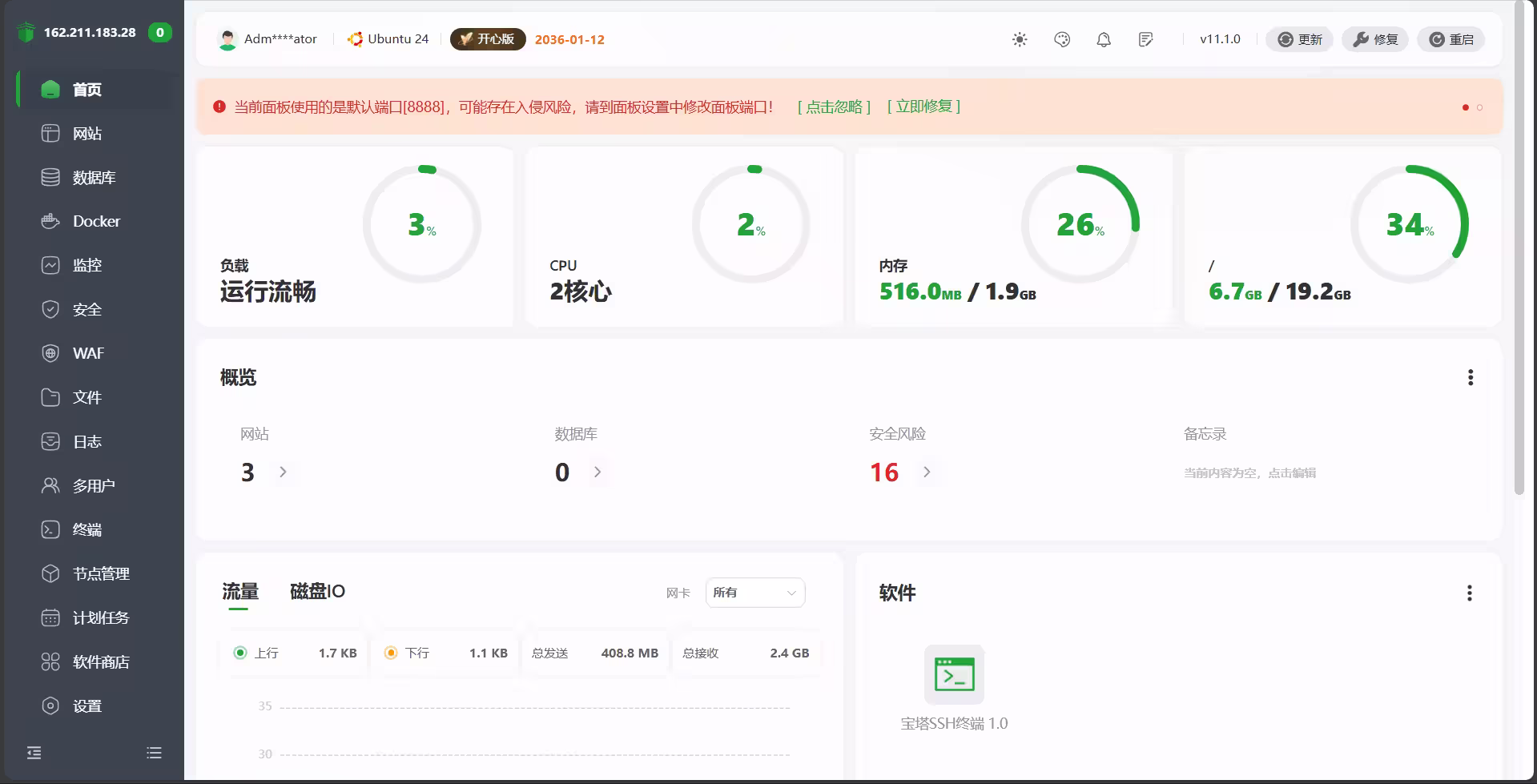Screen dimensions: 1537x784
Task: Open the notifications bell icon
Action: [1103, 39]
